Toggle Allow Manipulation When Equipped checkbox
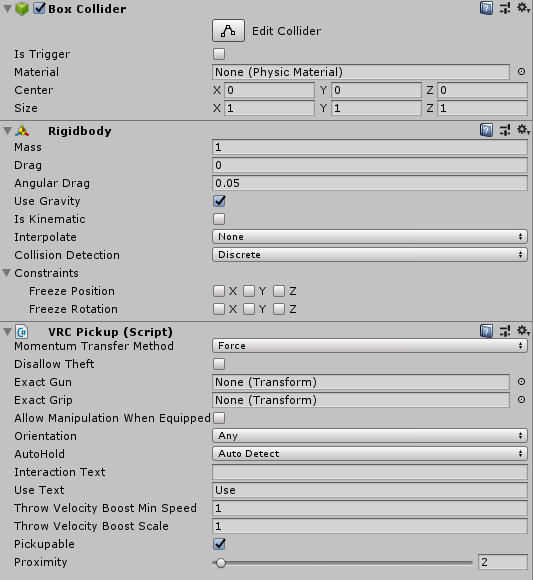Image resolution: width=533 pixels, height=580 pixels. pyautogui.click(x=219, y=418)
